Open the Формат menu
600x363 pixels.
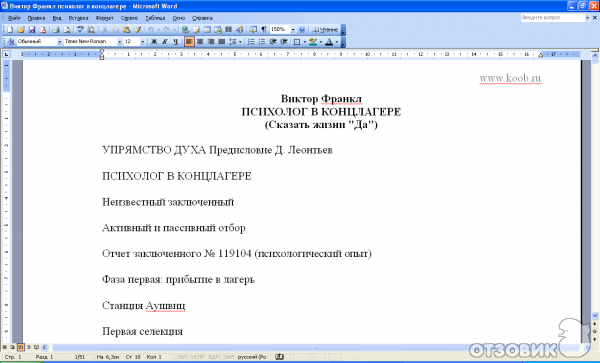[104, 18]
